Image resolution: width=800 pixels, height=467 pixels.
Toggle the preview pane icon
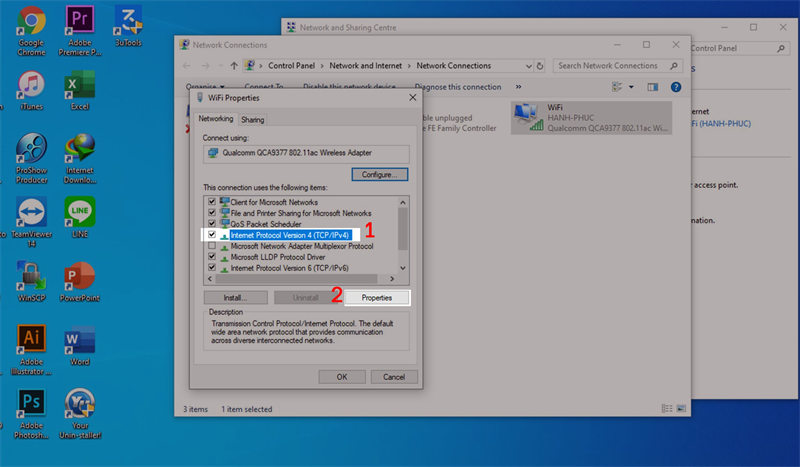[x=653, y=87]
